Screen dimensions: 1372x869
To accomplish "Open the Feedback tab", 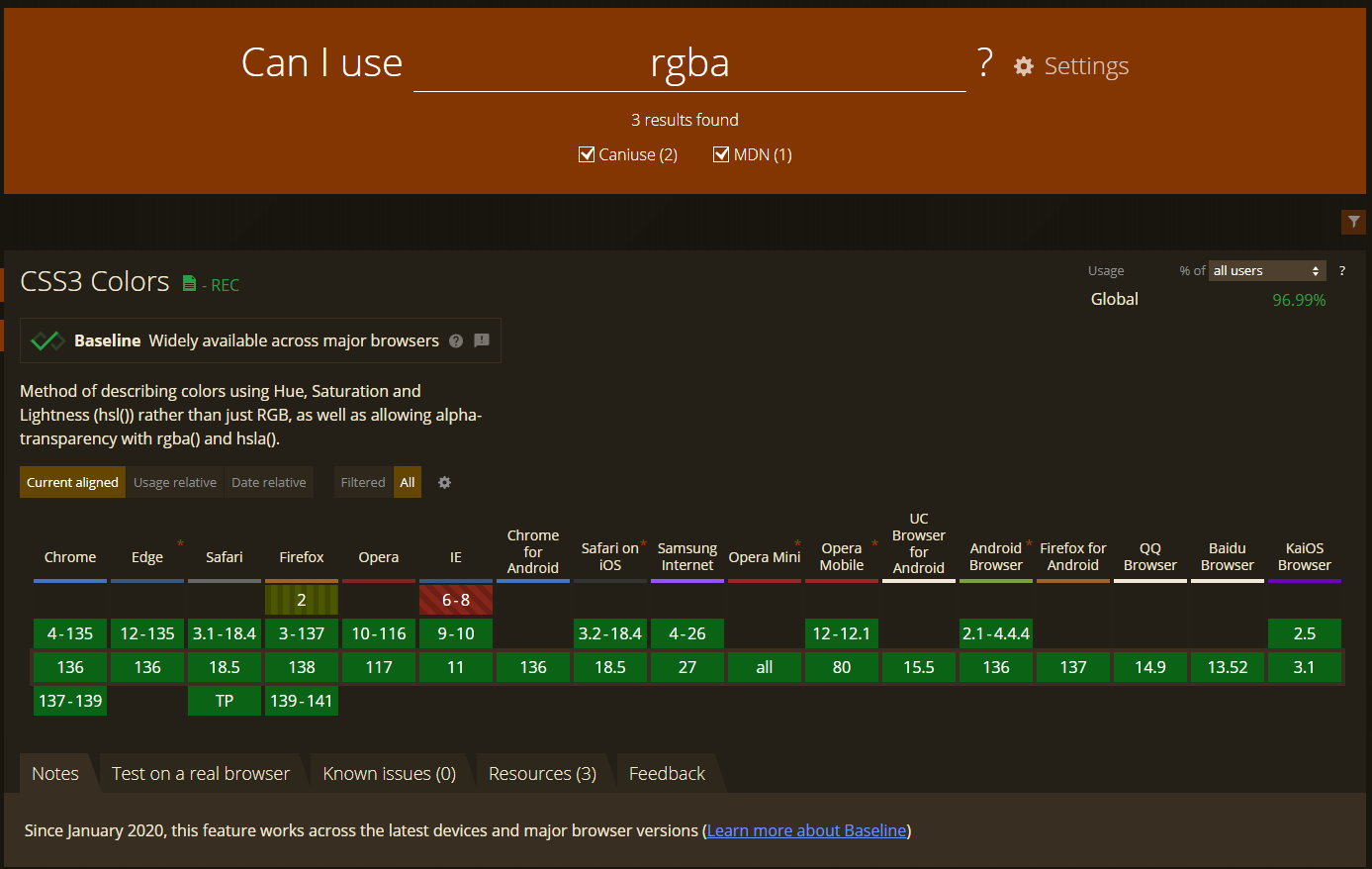I will coord(668,773).
